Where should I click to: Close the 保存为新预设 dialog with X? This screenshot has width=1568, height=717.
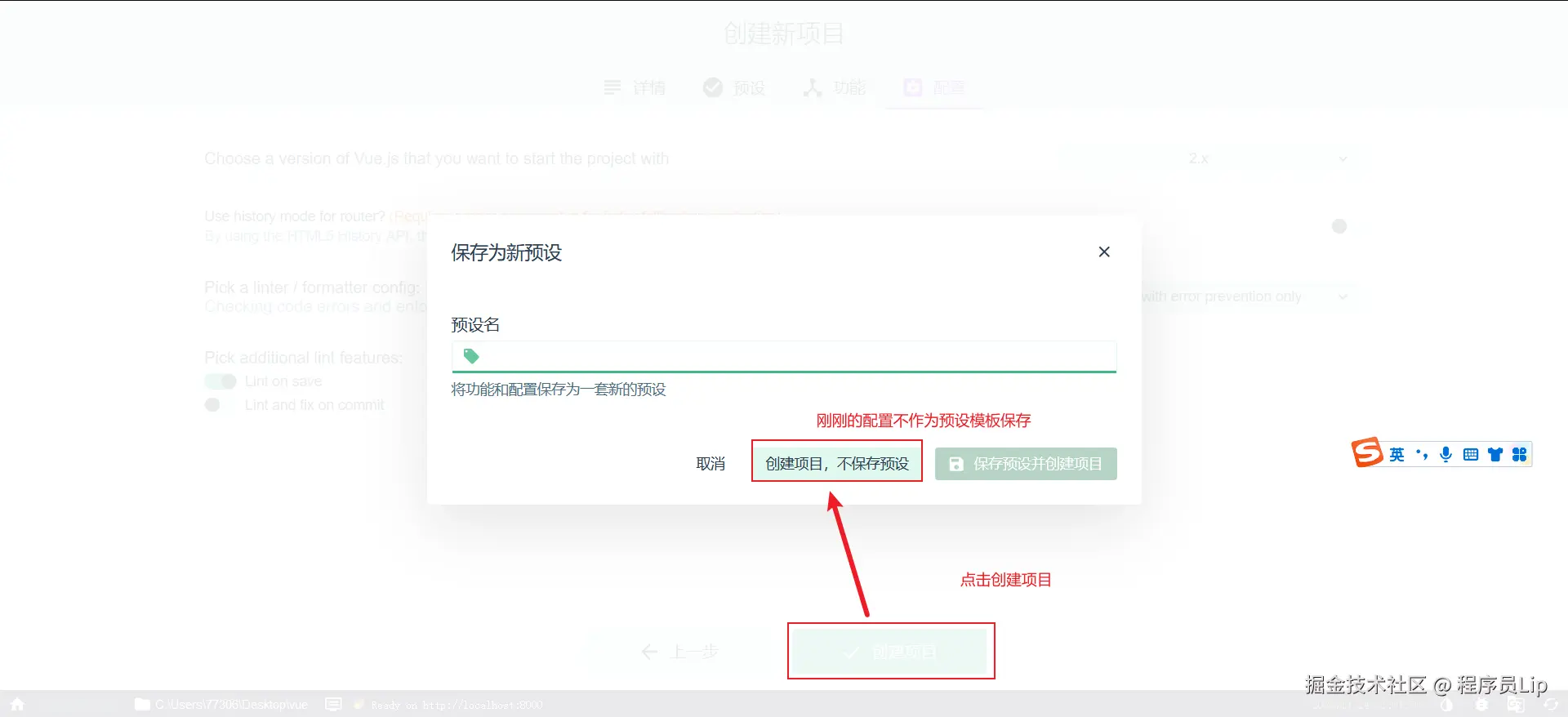1104,252
